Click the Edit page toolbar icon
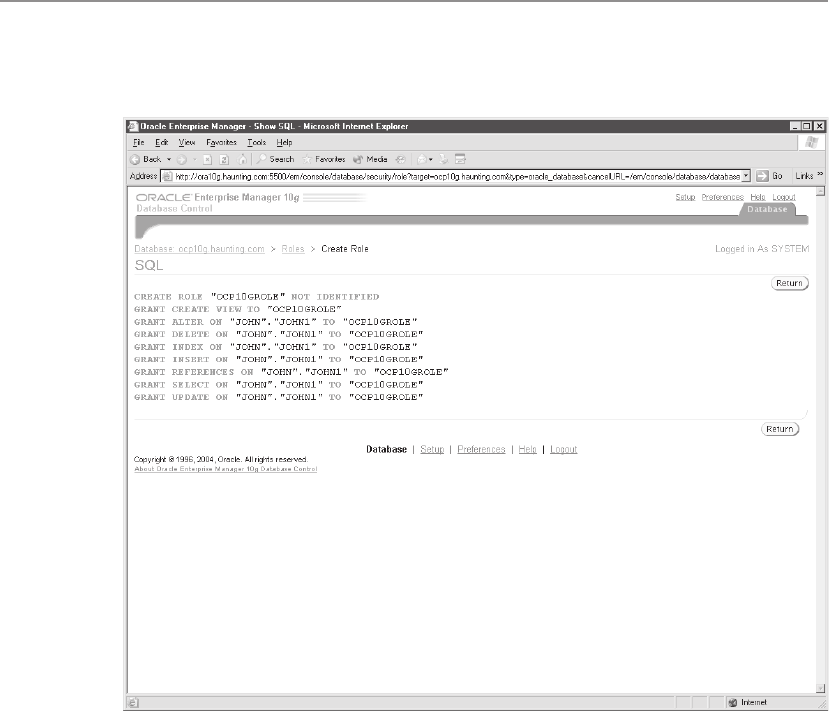The height and width of the screenshot is (711, 829). (x=460, y=160)
